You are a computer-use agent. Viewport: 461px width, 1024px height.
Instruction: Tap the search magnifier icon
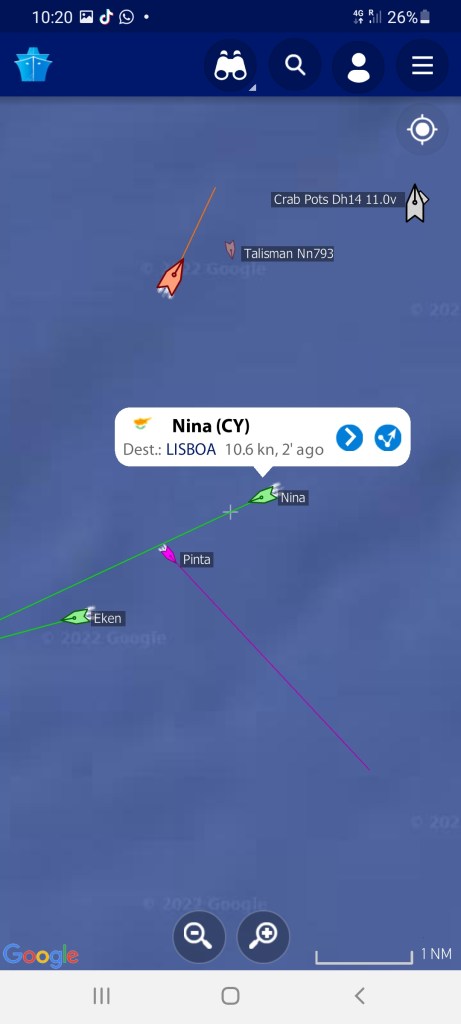click(295, 65)
